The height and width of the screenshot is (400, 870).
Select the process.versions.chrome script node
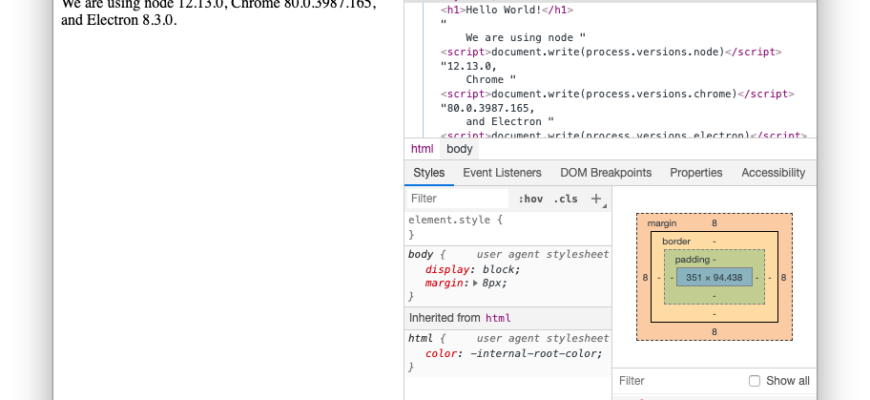[617, 94]
